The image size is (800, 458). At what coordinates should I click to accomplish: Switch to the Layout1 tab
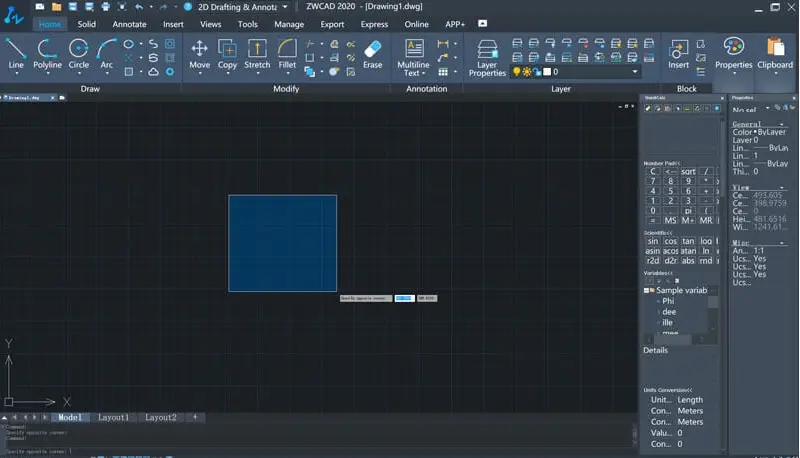[113, 417]
